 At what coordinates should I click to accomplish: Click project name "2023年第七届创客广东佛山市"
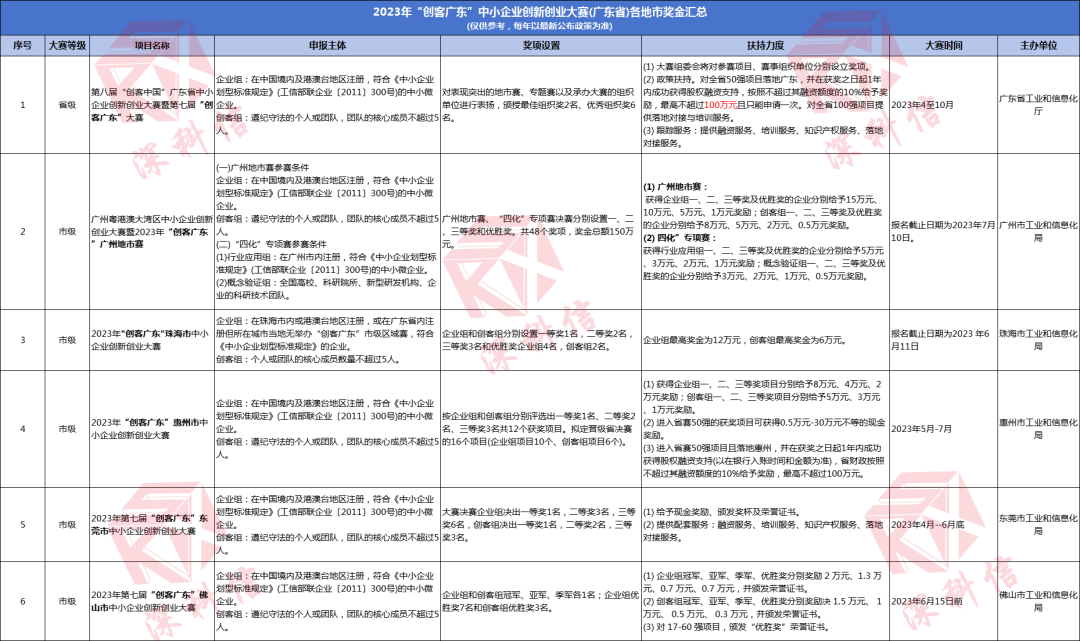point(152,601)
